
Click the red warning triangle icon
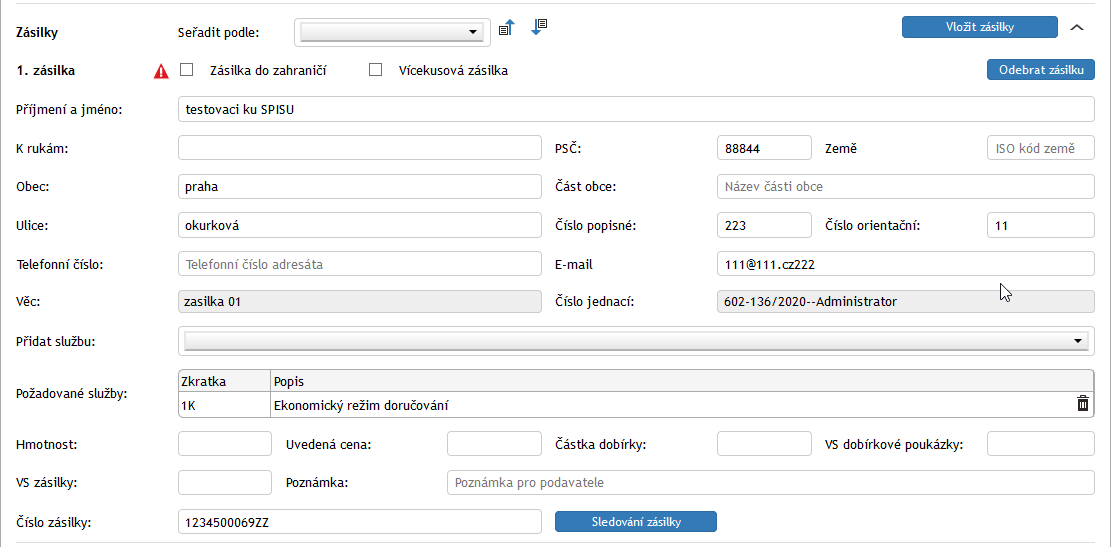point(161,71)
